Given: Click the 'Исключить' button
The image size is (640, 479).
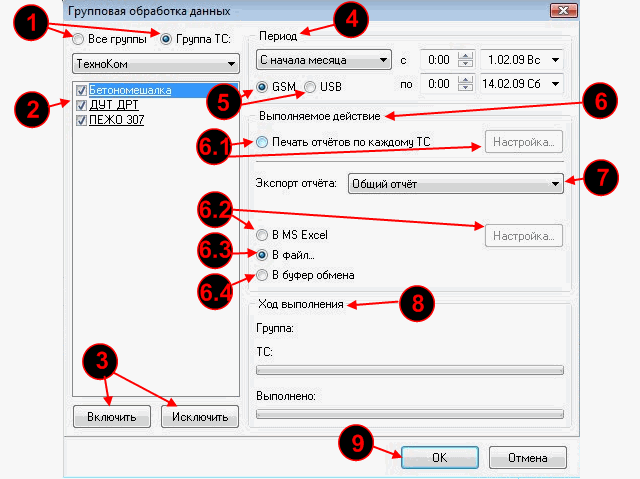Looking at the screenshot, I should pyautogui.click(x=200, y=416).
